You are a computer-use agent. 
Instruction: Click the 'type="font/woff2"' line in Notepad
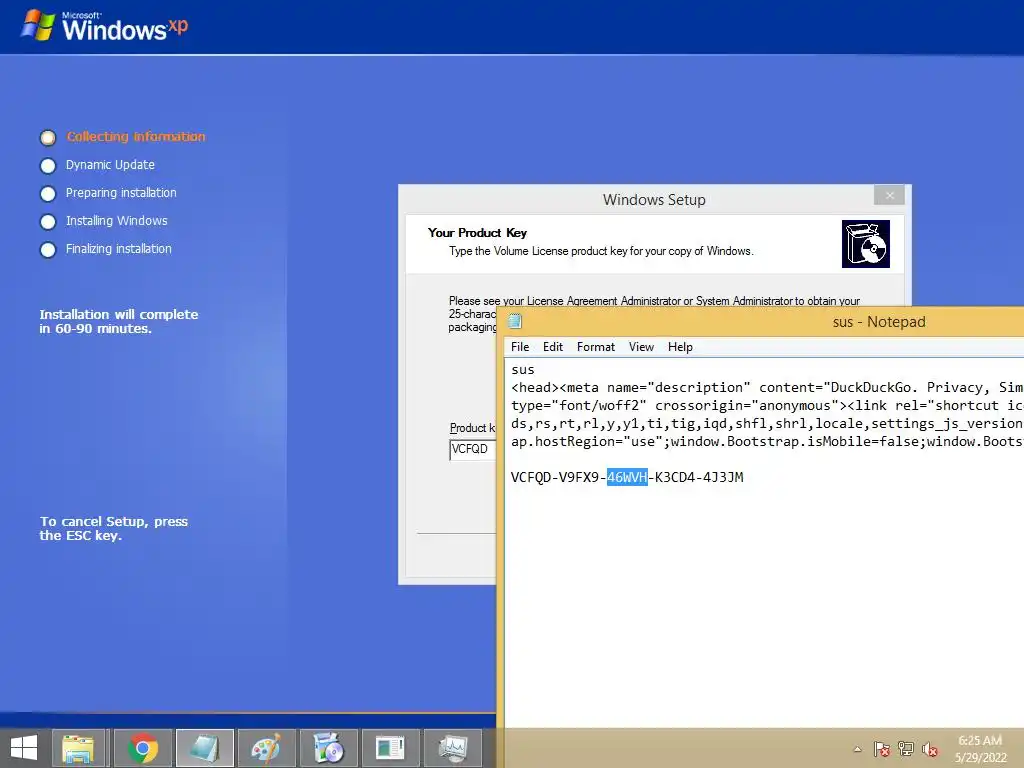[767, 406]
